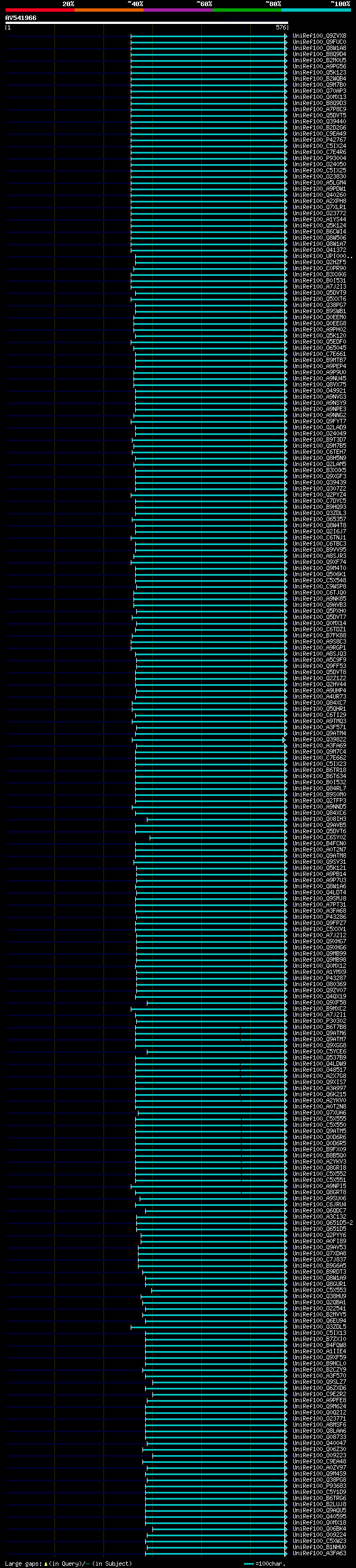This screenshot has width=356, height=1568.
Task: Select hit label UniRef100_Q651D5-2
Action: tap(323, 1223)
